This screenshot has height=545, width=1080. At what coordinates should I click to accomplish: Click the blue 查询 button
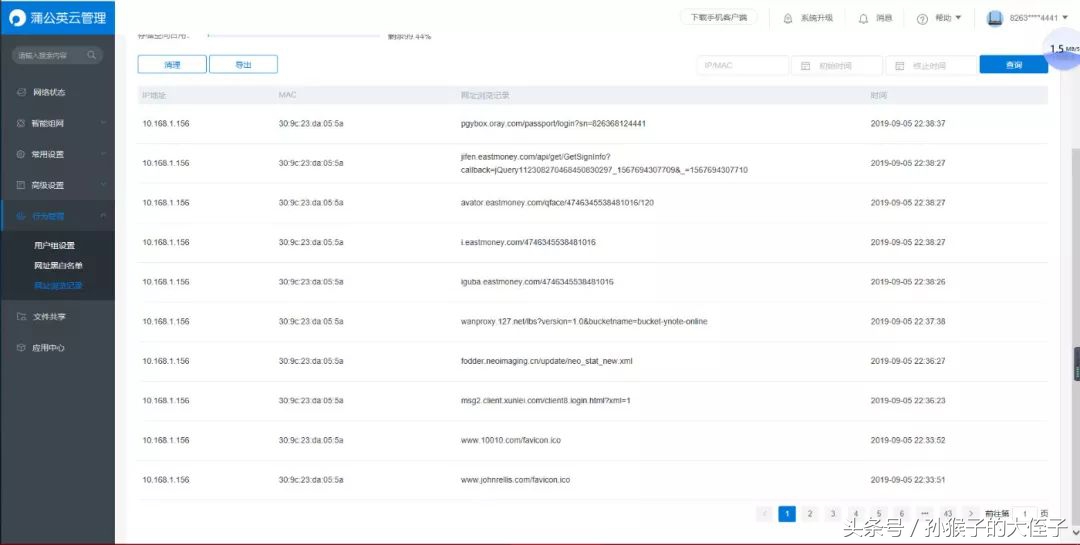point(1013,65)
